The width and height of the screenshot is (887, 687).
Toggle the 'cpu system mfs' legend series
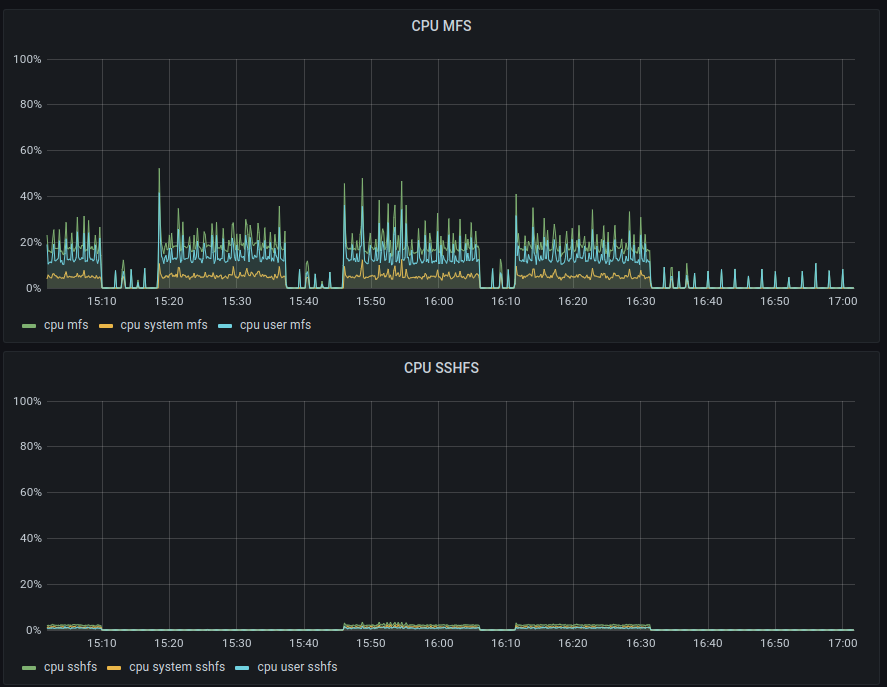[164, 325]
